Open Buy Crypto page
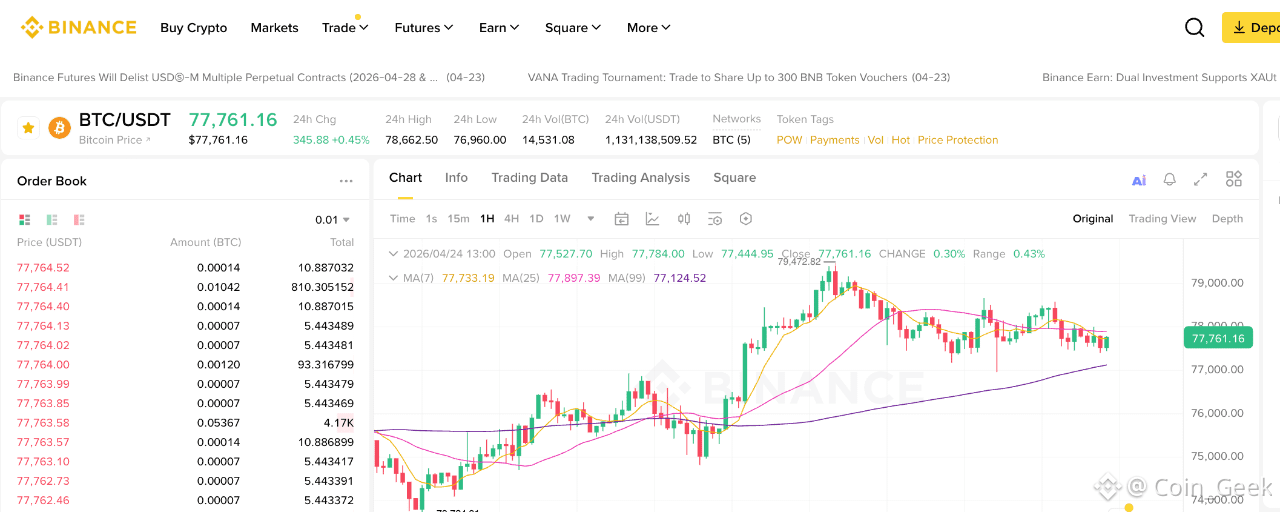Screen dimensions: 1280x512 (x=194, y=28)
